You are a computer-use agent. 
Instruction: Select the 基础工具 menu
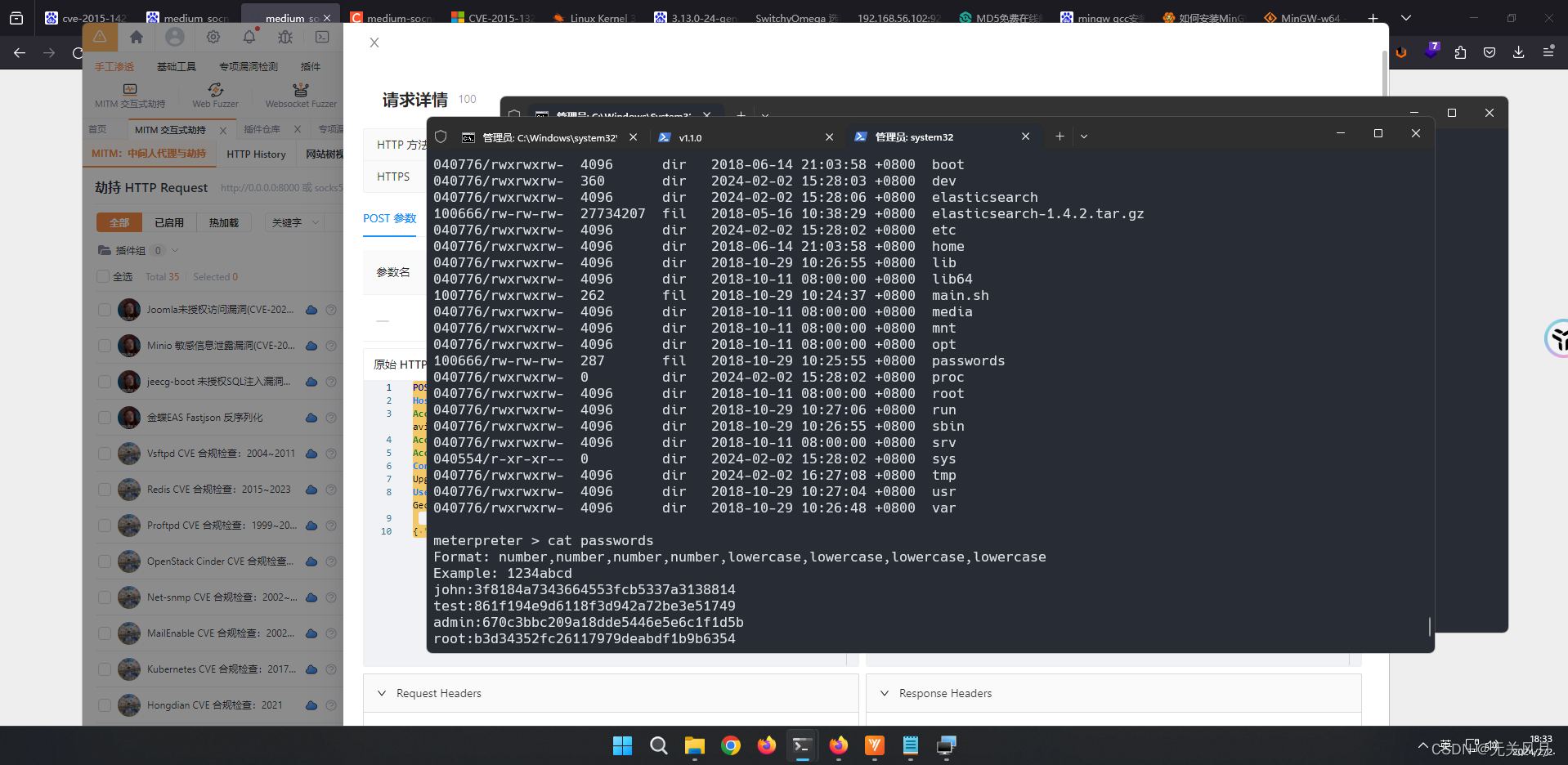coord(177,67)
